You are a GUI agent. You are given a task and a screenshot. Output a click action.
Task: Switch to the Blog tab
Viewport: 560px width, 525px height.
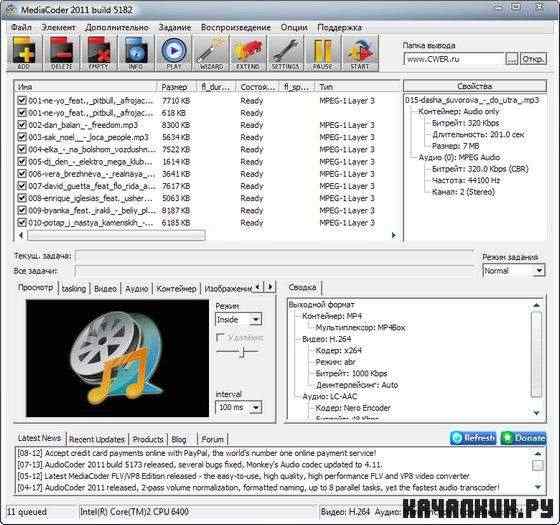(x=179, y=439)
